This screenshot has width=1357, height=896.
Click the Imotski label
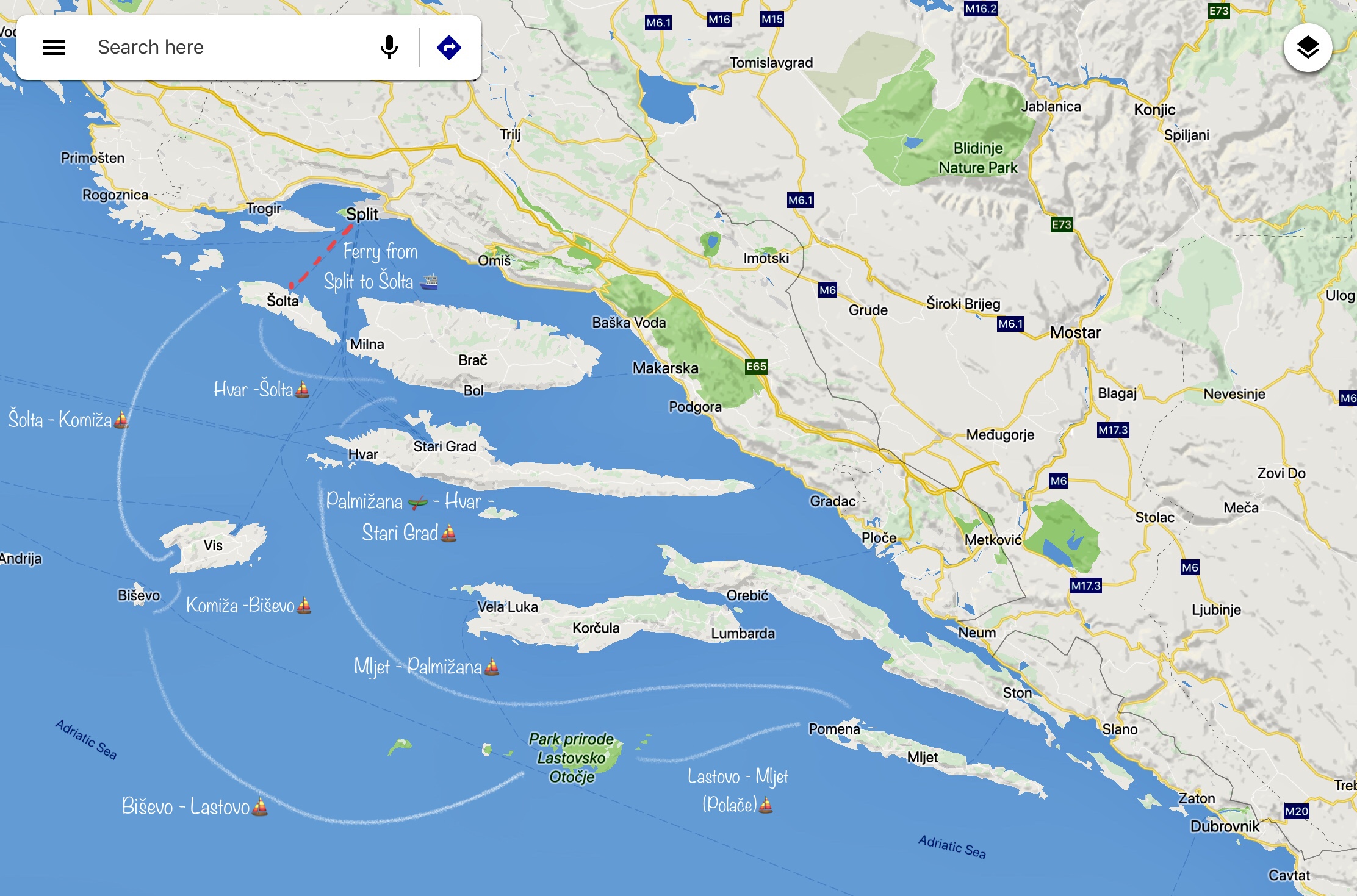766,258
